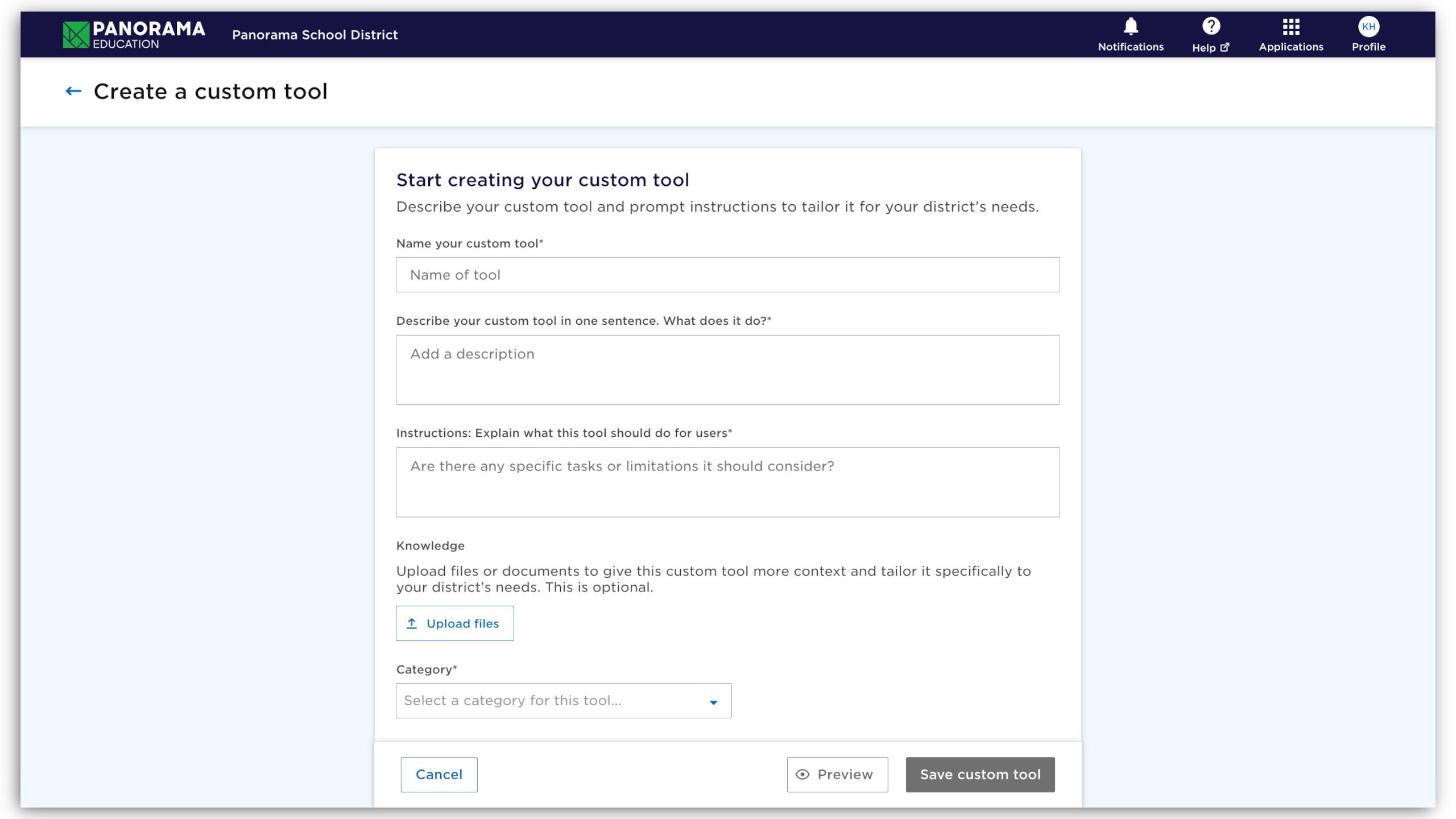Click the Name of tool input field
This screenshot has height=819, width=1456.
pos(727,275)
